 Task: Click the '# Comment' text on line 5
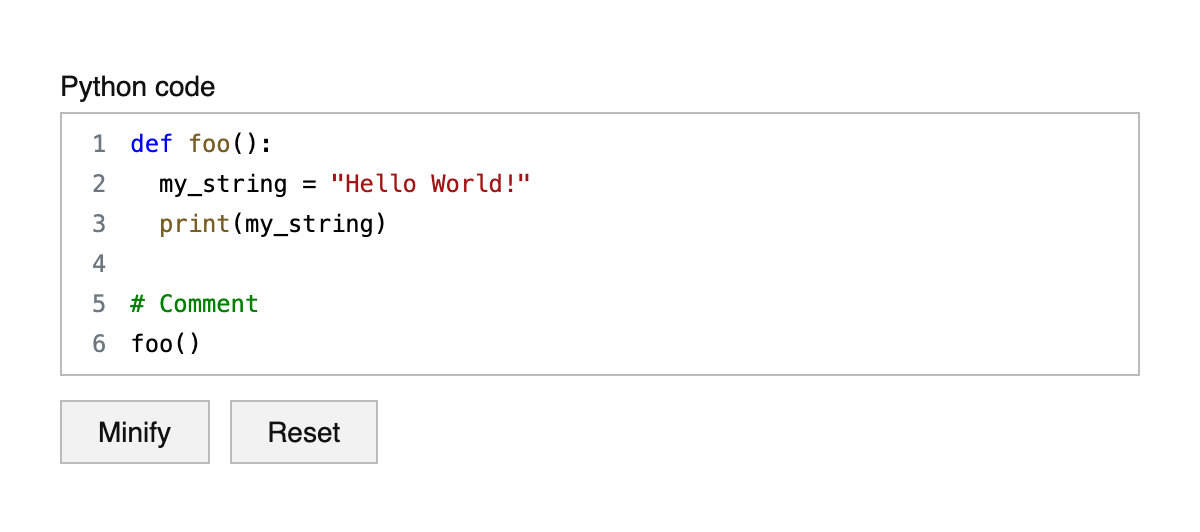(194, 304)
